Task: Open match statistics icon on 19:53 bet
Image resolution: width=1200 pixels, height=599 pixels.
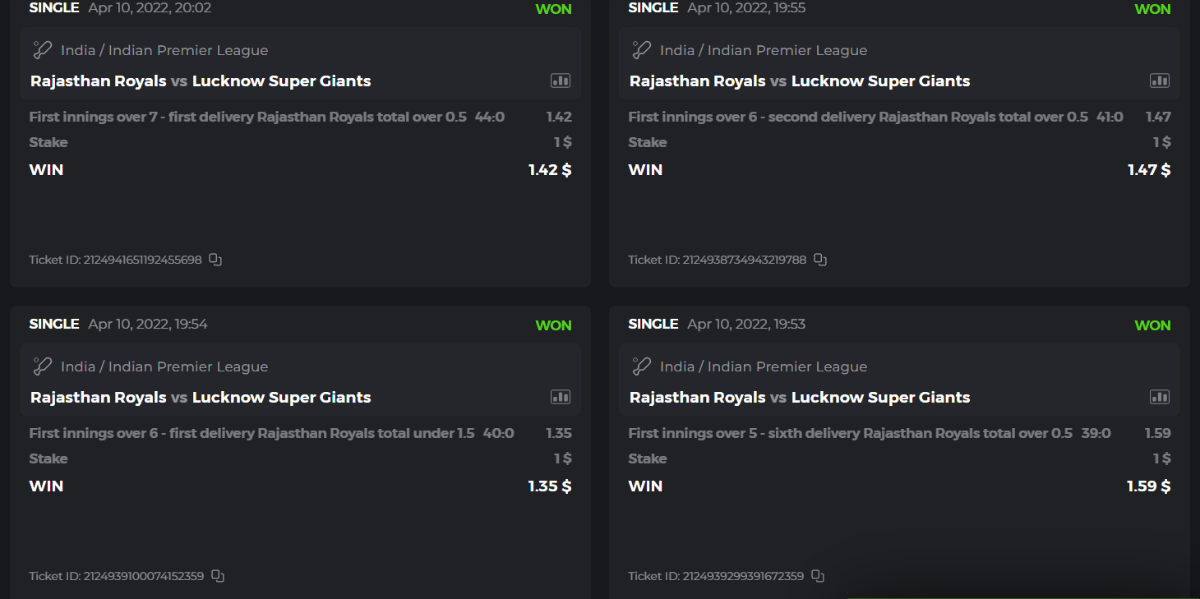Action: pos(1160,397)
